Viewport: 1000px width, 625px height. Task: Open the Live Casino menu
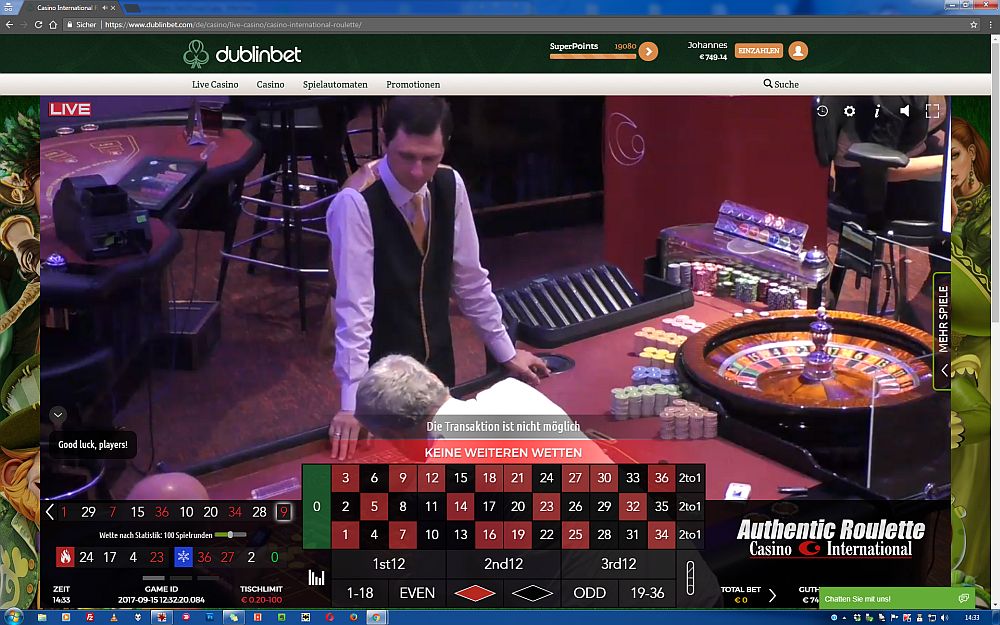[x=215, y=85]
